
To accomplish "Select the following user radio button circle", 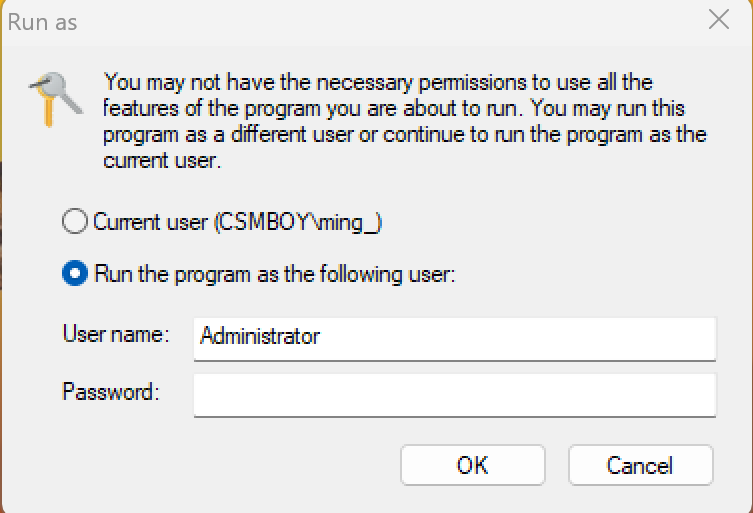I will (75, 273).
